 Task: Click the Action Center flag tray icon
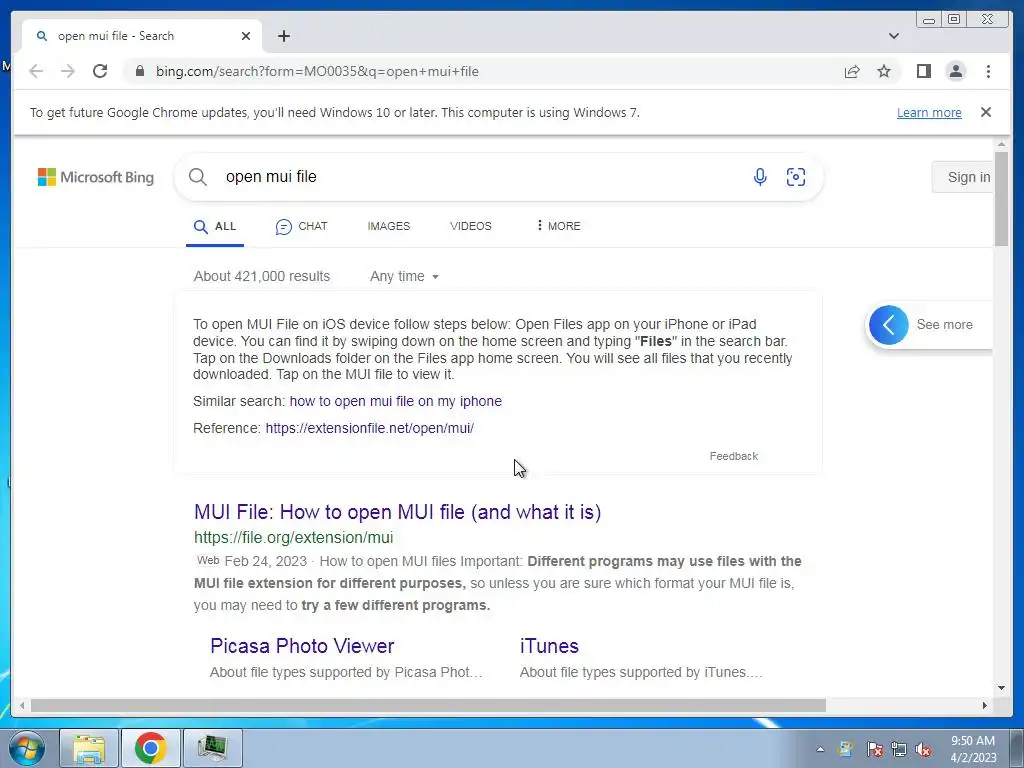pos(874,749)
